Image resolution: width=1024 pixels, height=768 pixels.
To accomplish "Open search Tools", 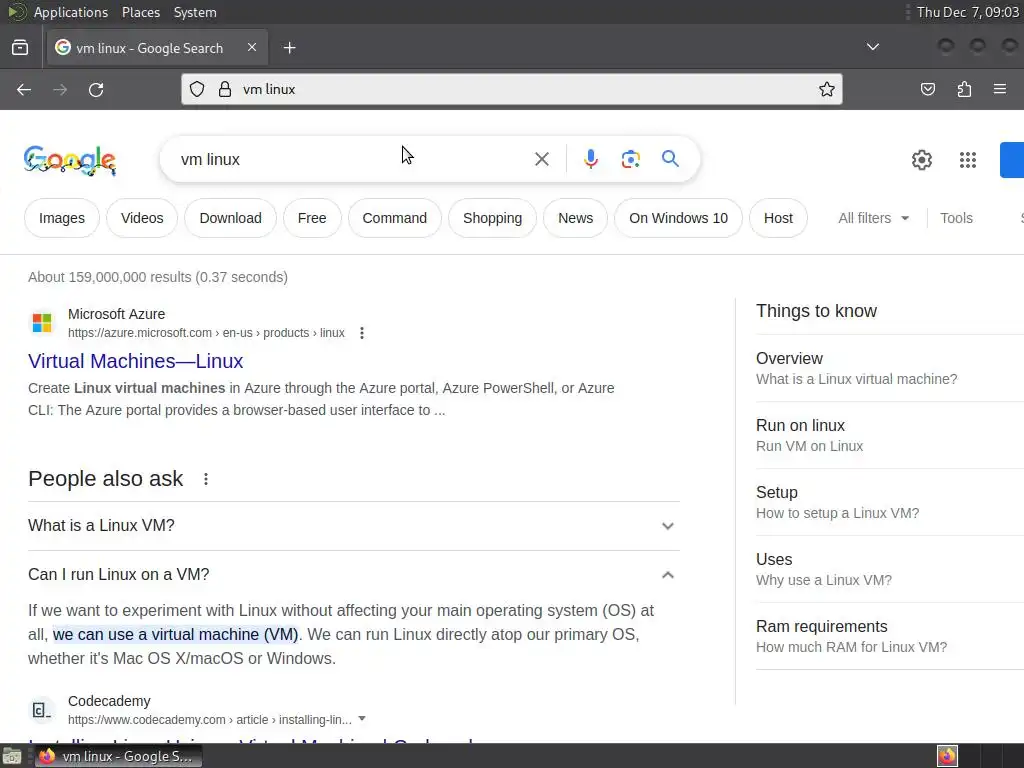I will pos(956,218).
